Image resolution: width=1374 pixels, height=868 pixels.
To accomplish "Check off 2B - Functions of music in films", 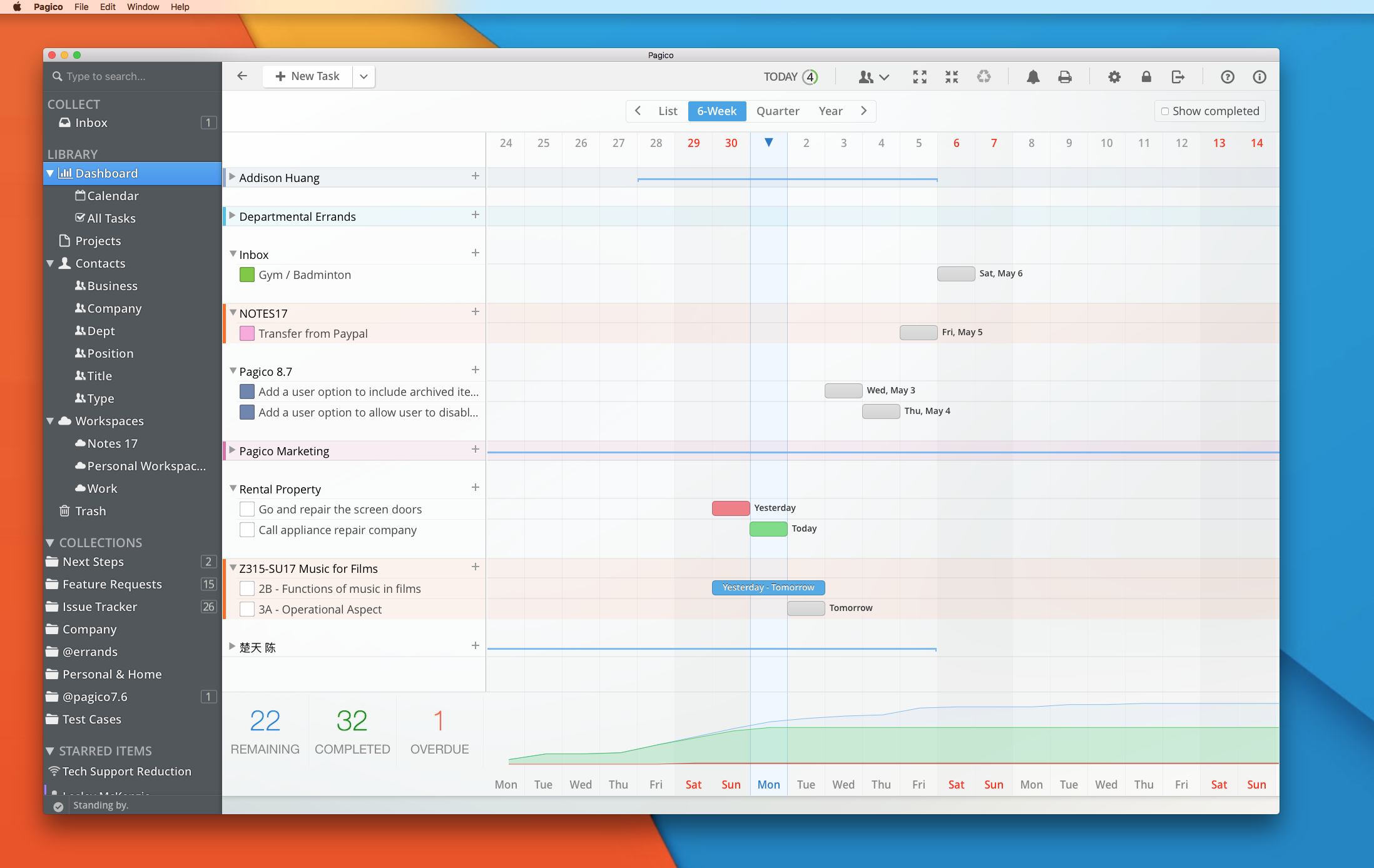I will point(247,588).
